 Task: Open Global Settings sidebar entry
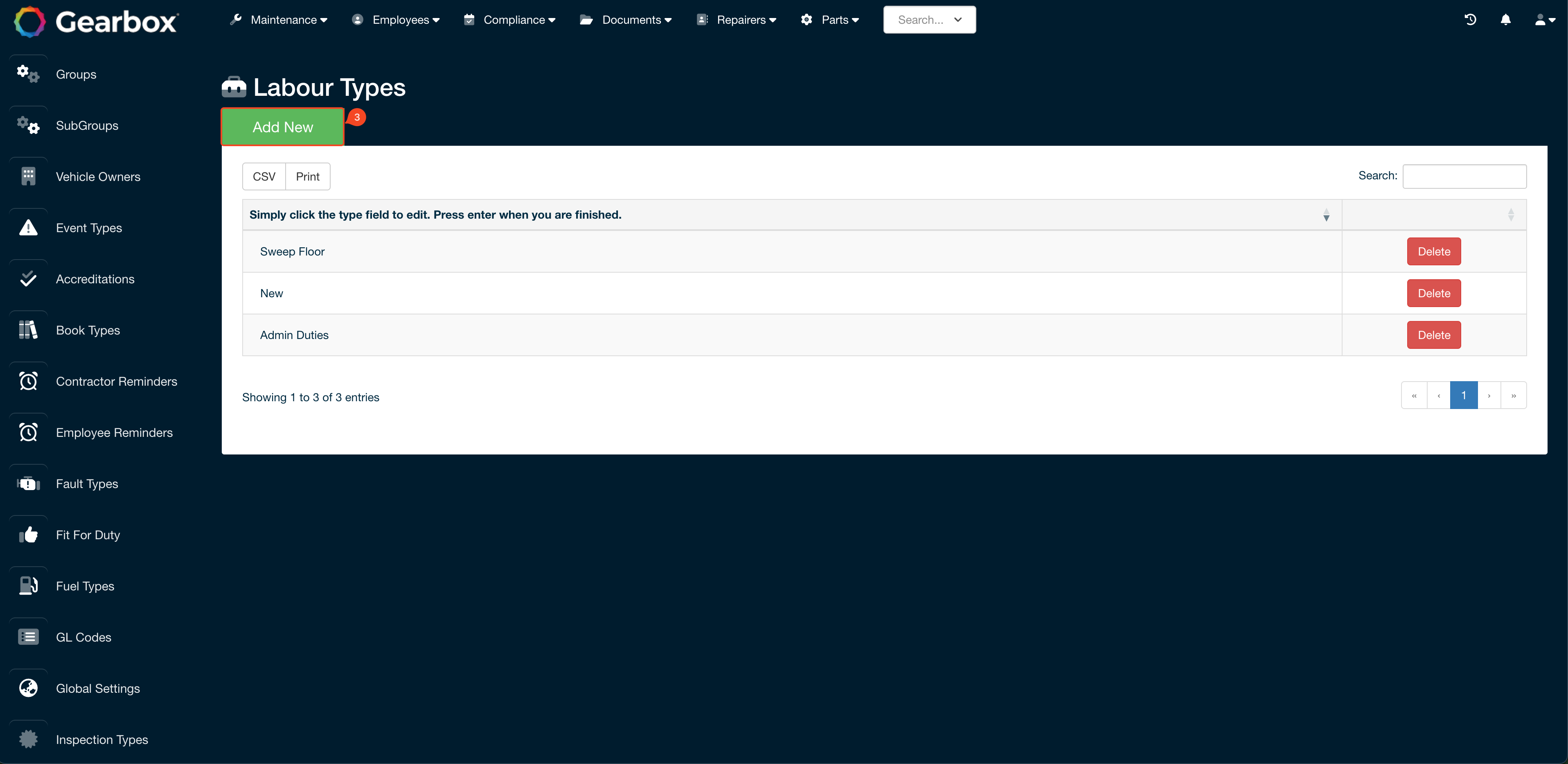coord(98,688)
